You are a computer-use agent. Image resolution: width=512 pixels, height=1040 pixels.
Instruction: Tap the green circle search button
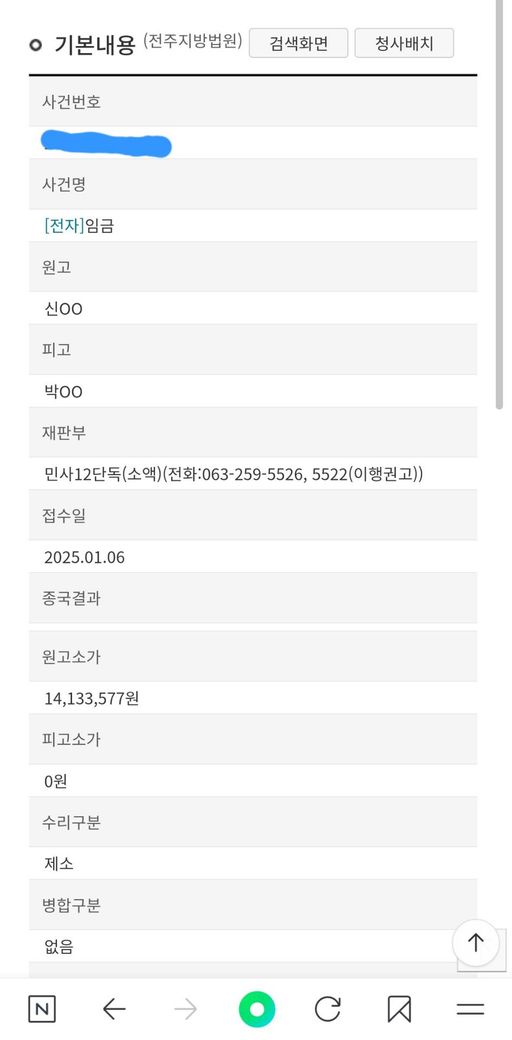coord(257,1009)
